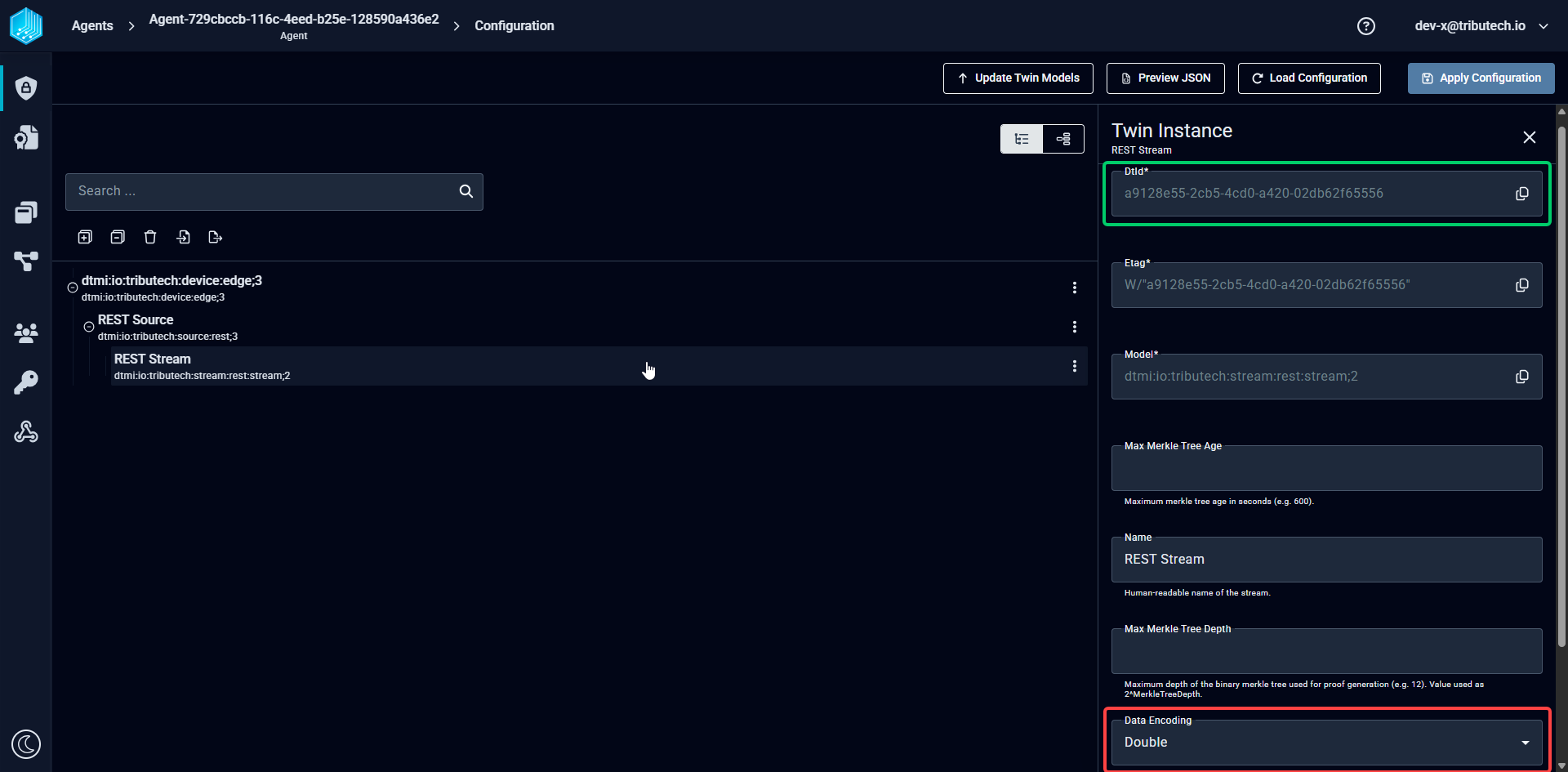This screenshot has height=772, width=1568.
Task: Click Update Twin Models button
Action: pyautogui.click(x=1018, y=78)
